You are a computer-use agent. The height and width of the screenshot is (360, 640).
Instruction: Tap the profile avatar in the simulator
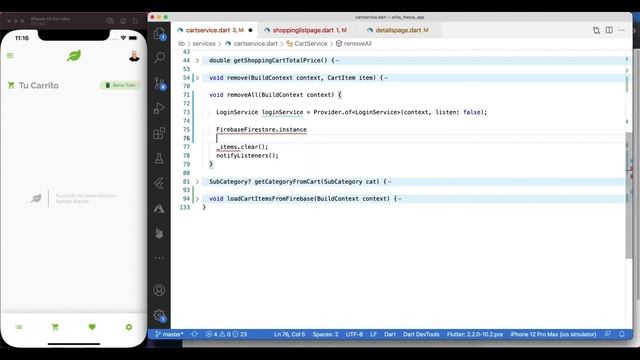[x=134, y=56]
